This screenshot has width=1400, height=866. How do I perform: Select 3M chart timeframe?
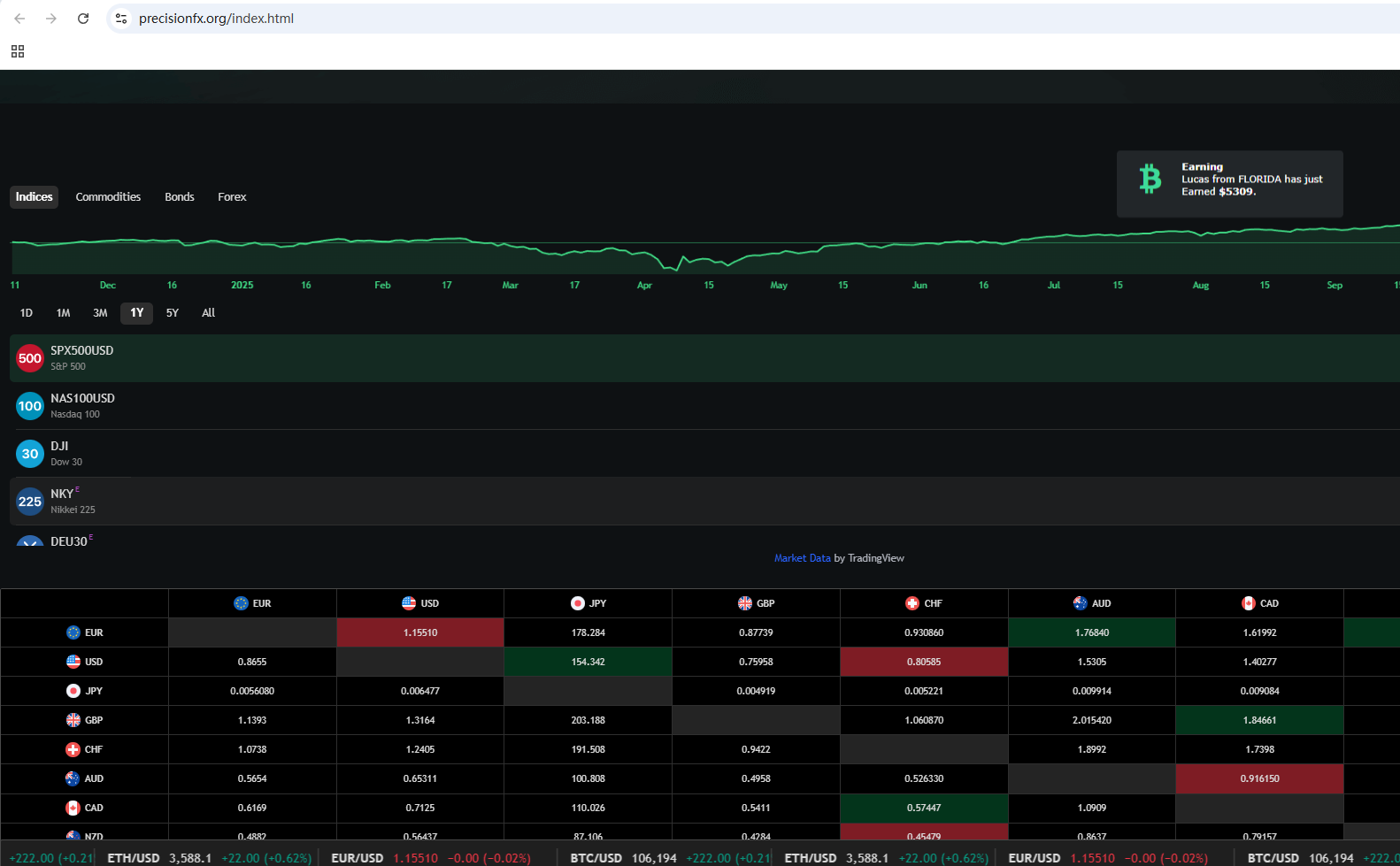(100, 313)
